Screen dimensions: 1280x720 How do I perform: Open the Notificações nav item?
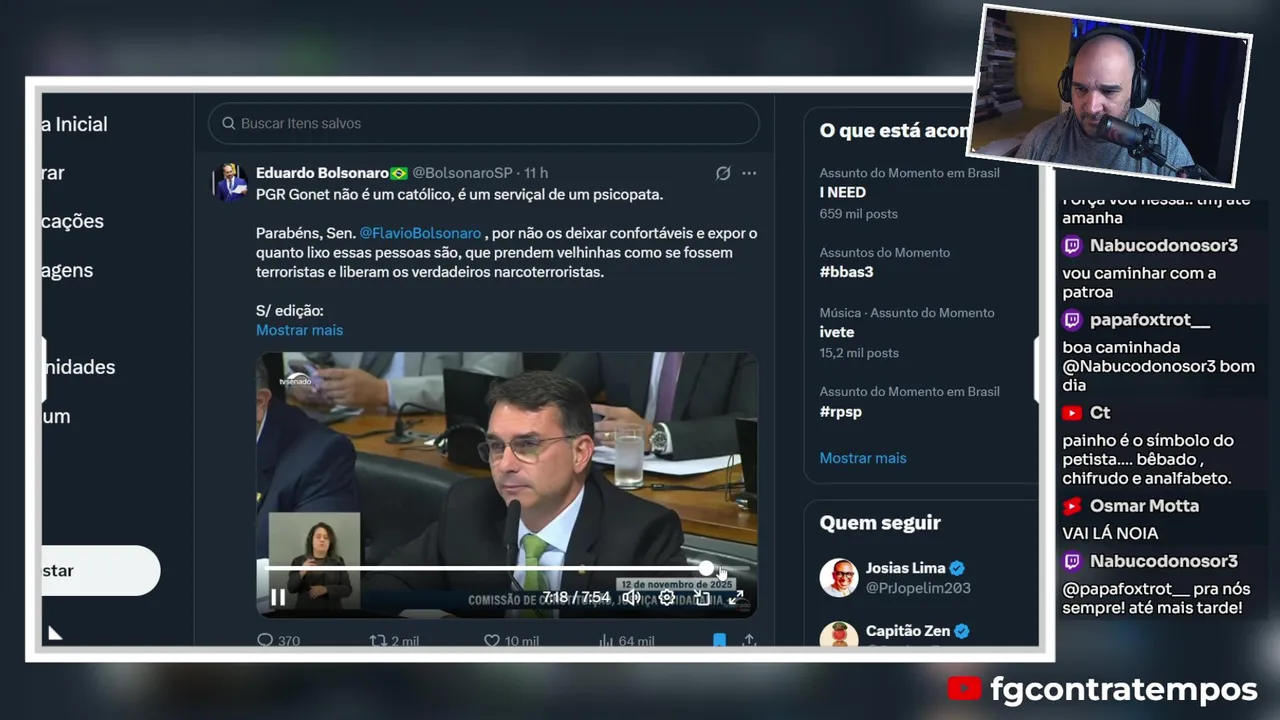click(x=73, y=221)
